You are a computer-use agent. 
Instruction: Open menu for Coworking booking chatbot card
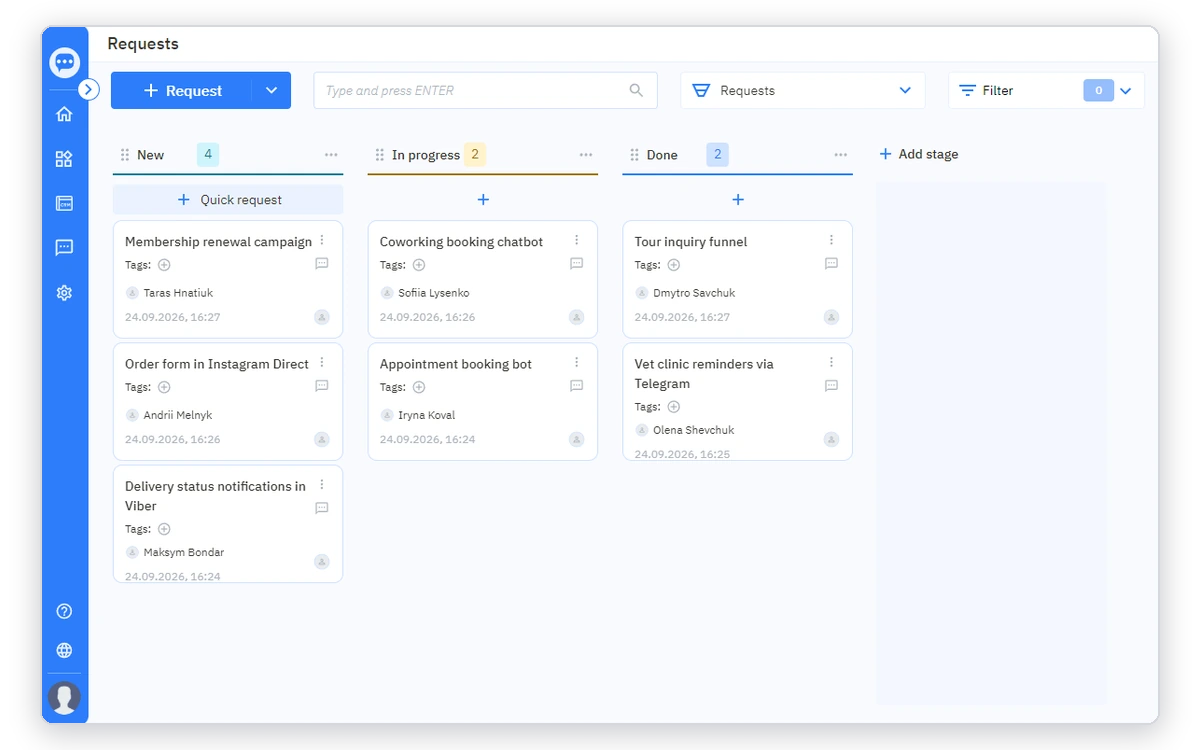point(577,240)
